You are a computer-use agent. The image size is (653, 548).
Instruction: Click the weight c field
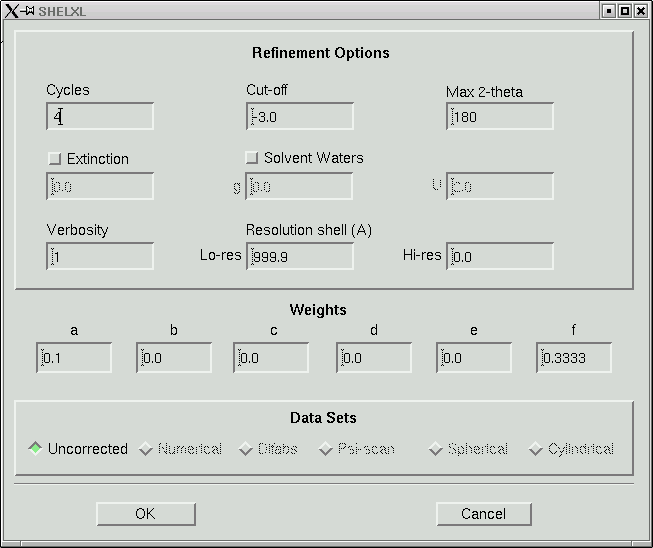[271, 357]
